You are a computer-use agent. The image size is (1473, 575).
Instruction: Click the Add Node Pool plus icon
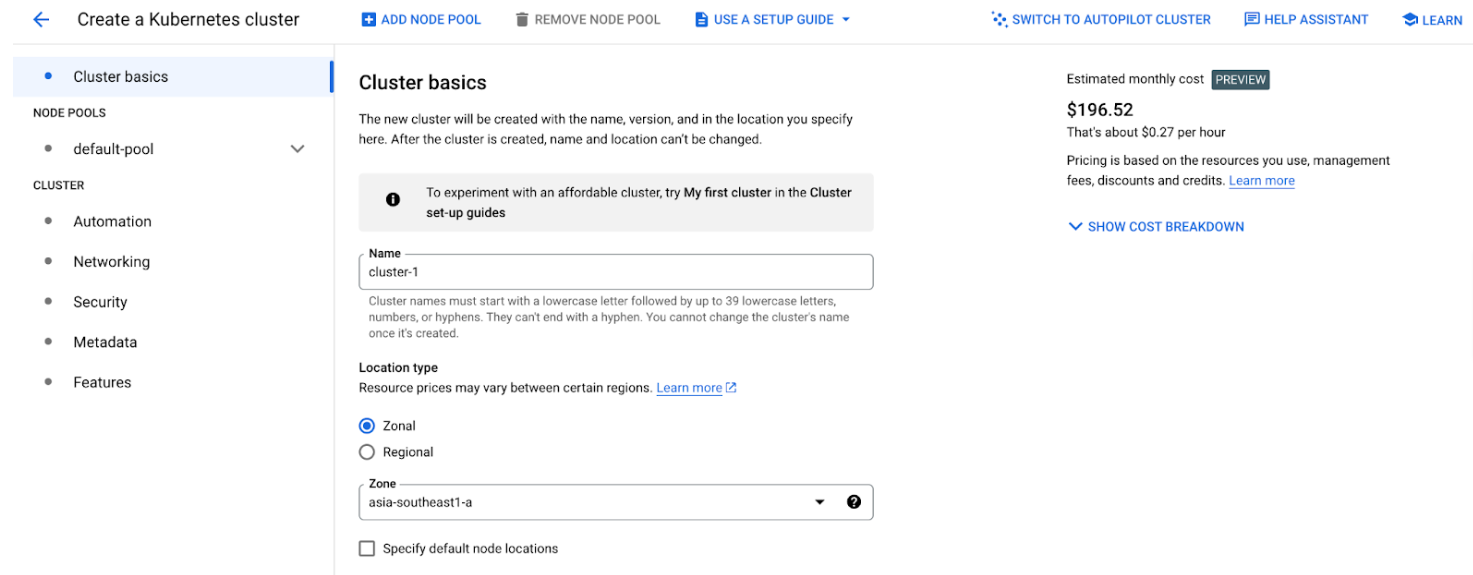coord(369,19)
